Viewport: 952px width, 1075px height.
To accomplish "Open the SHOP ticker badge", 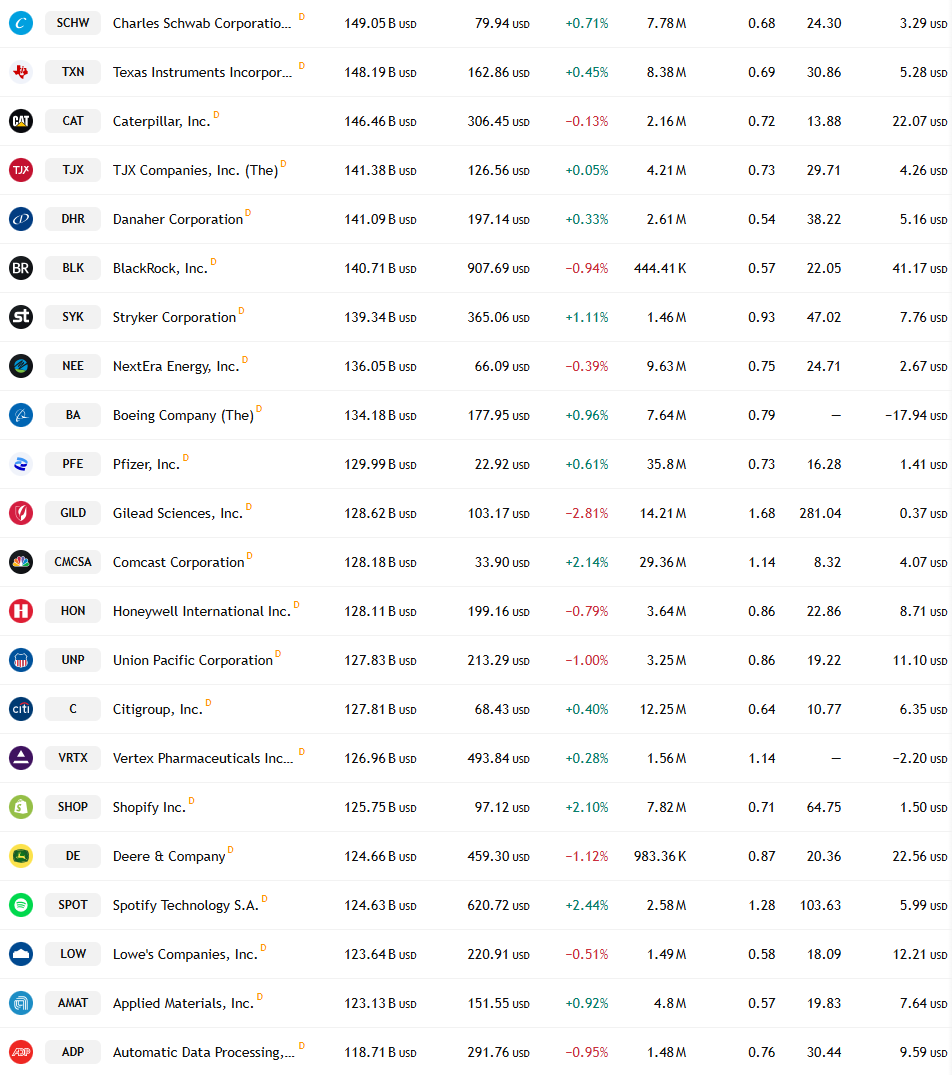I will [x=73, y=807].
